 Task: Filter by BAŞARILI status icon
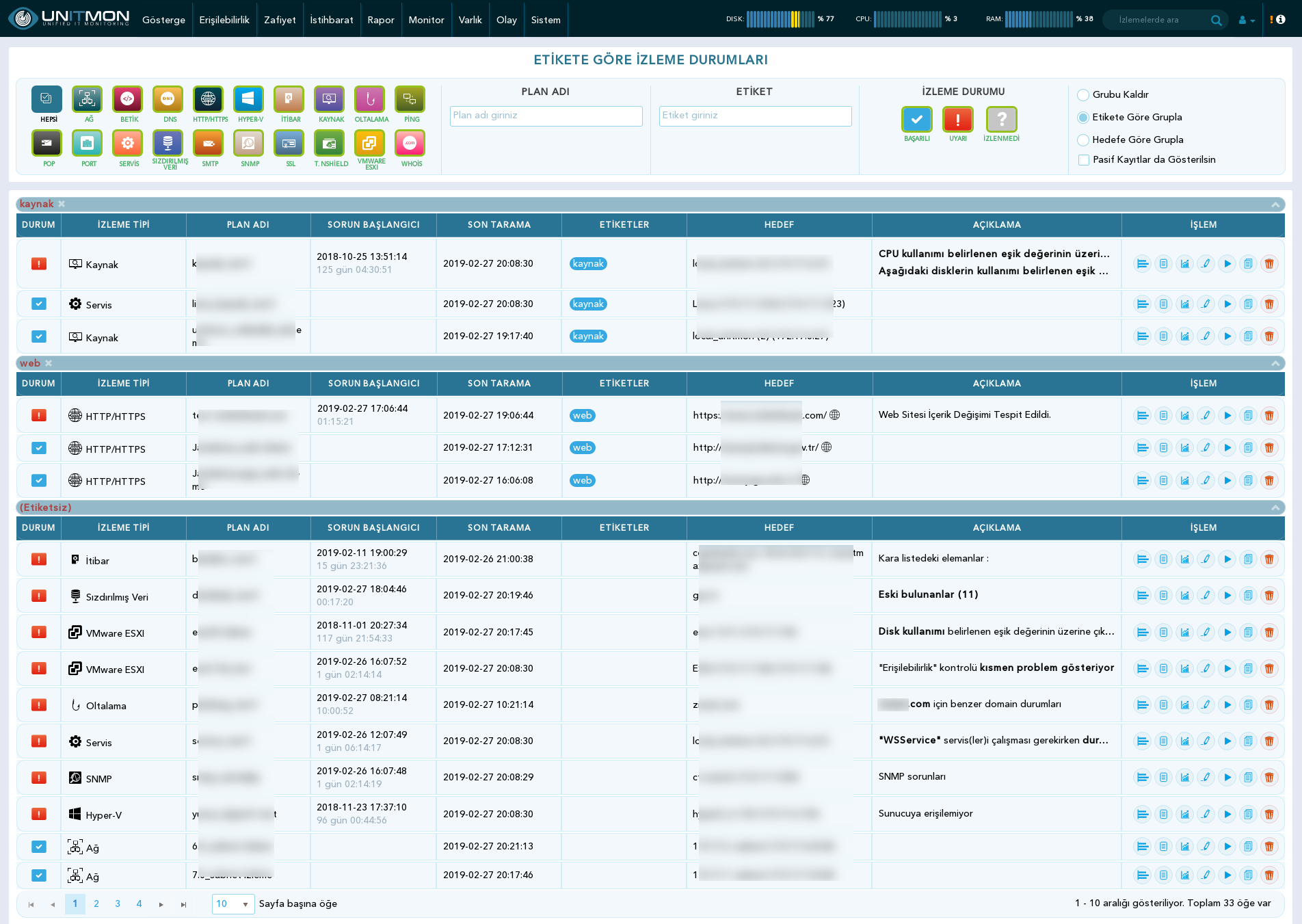coord(916,120)
